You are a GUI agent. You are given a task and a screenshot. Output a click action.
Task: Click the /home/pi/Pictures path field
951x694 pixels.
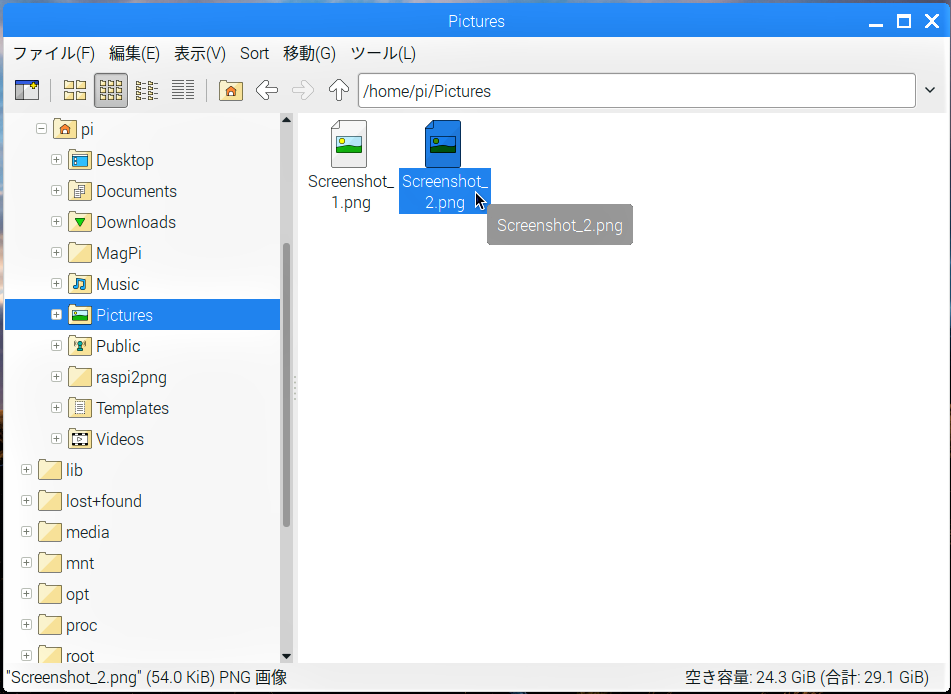pos(636,91)
